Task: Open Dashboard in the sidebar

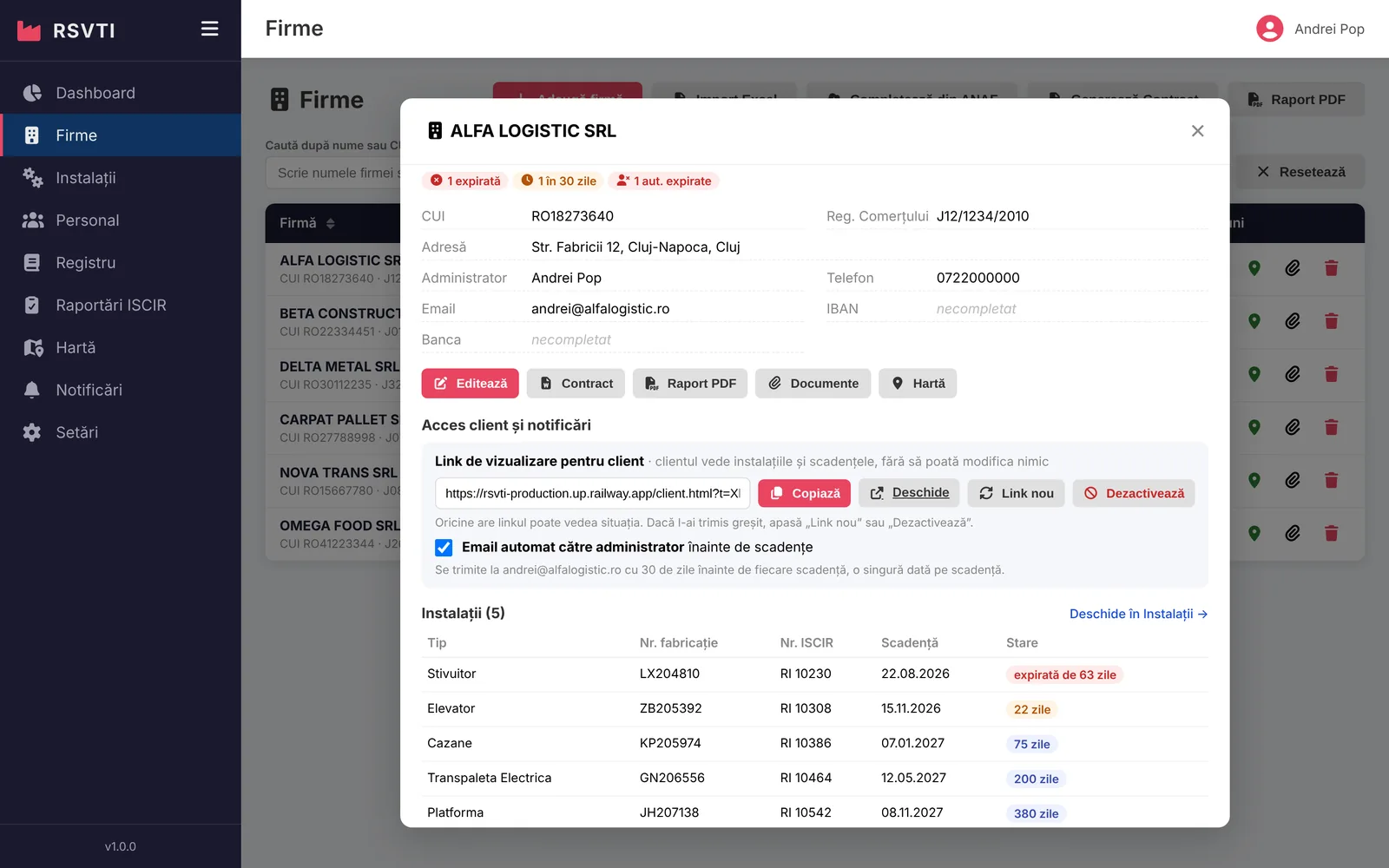Action: pyautogui.click(x=121, y=93)
